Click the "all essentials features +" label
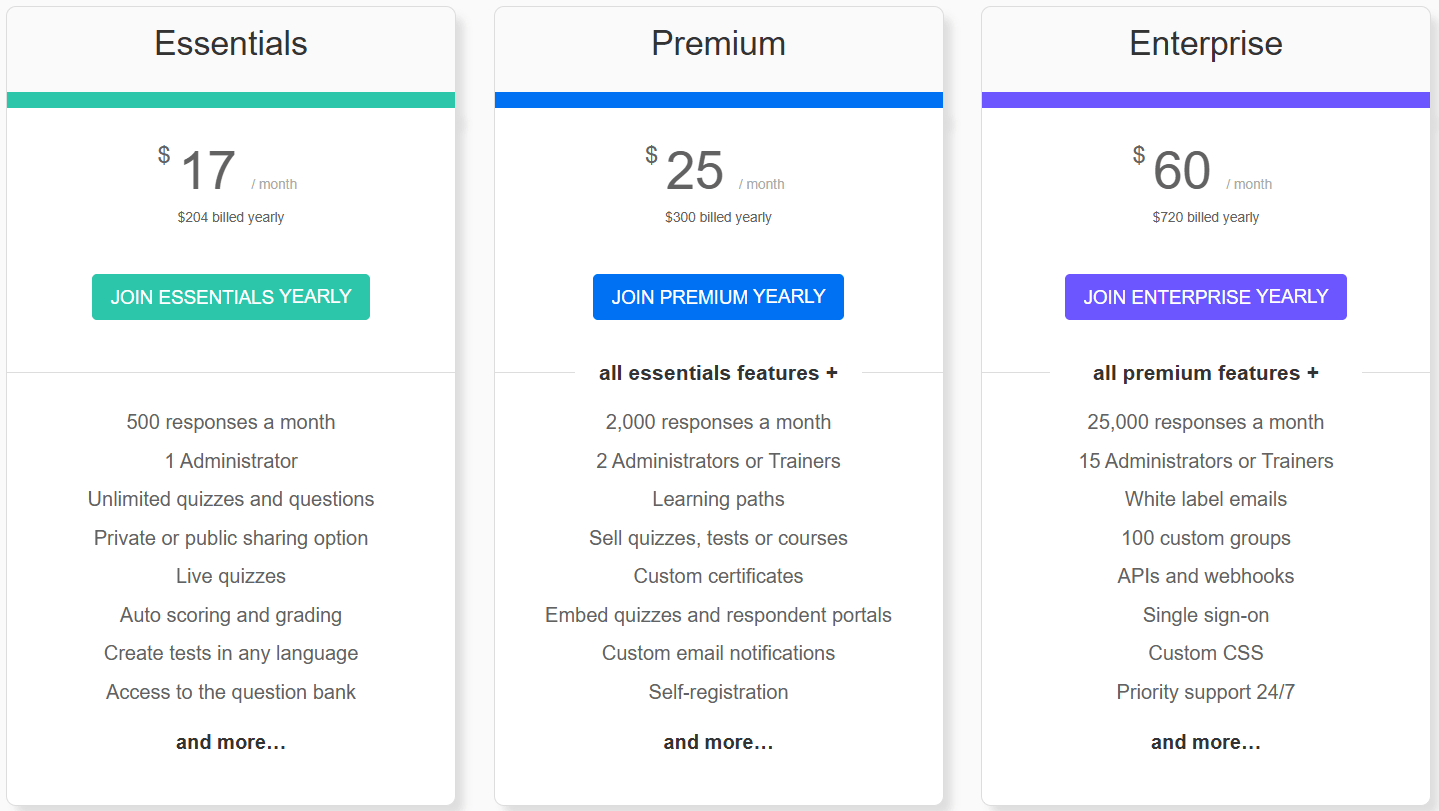1439x811 pixels. point(718,373)
